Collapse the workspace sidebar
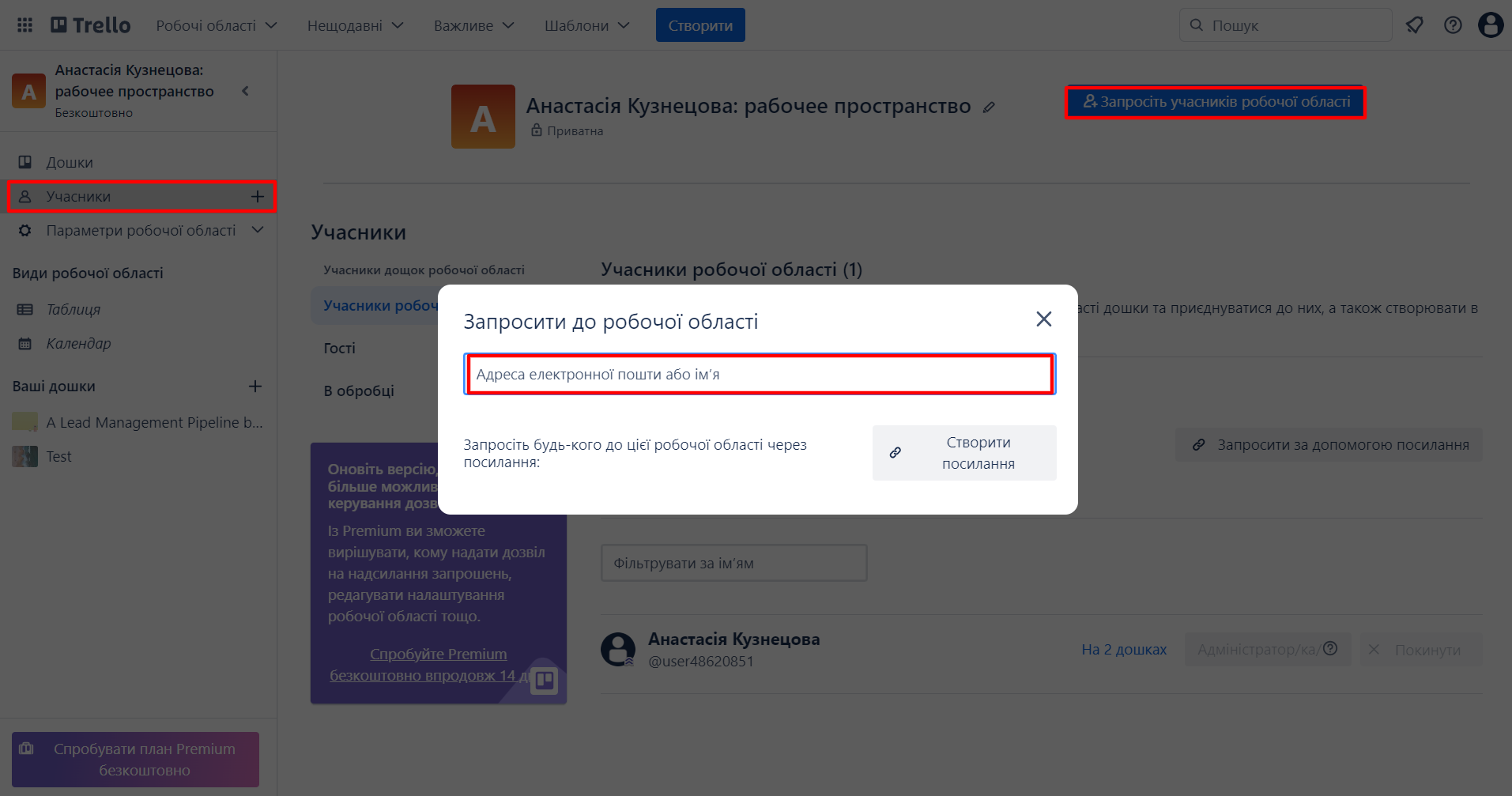1512x796 pixels. click(x=245, y=91)
